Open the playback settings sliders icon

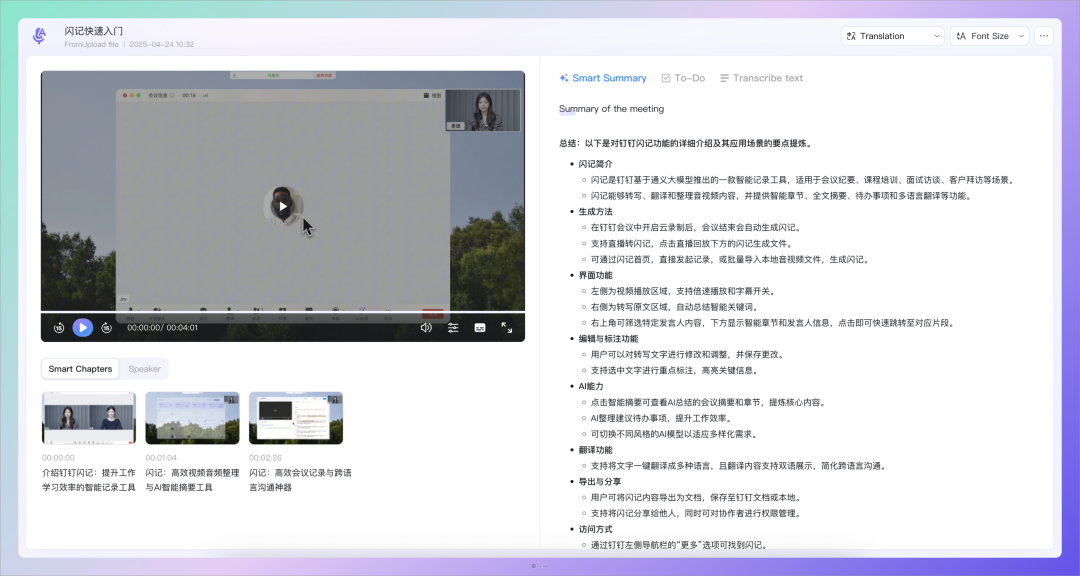(x=453, y=327)
